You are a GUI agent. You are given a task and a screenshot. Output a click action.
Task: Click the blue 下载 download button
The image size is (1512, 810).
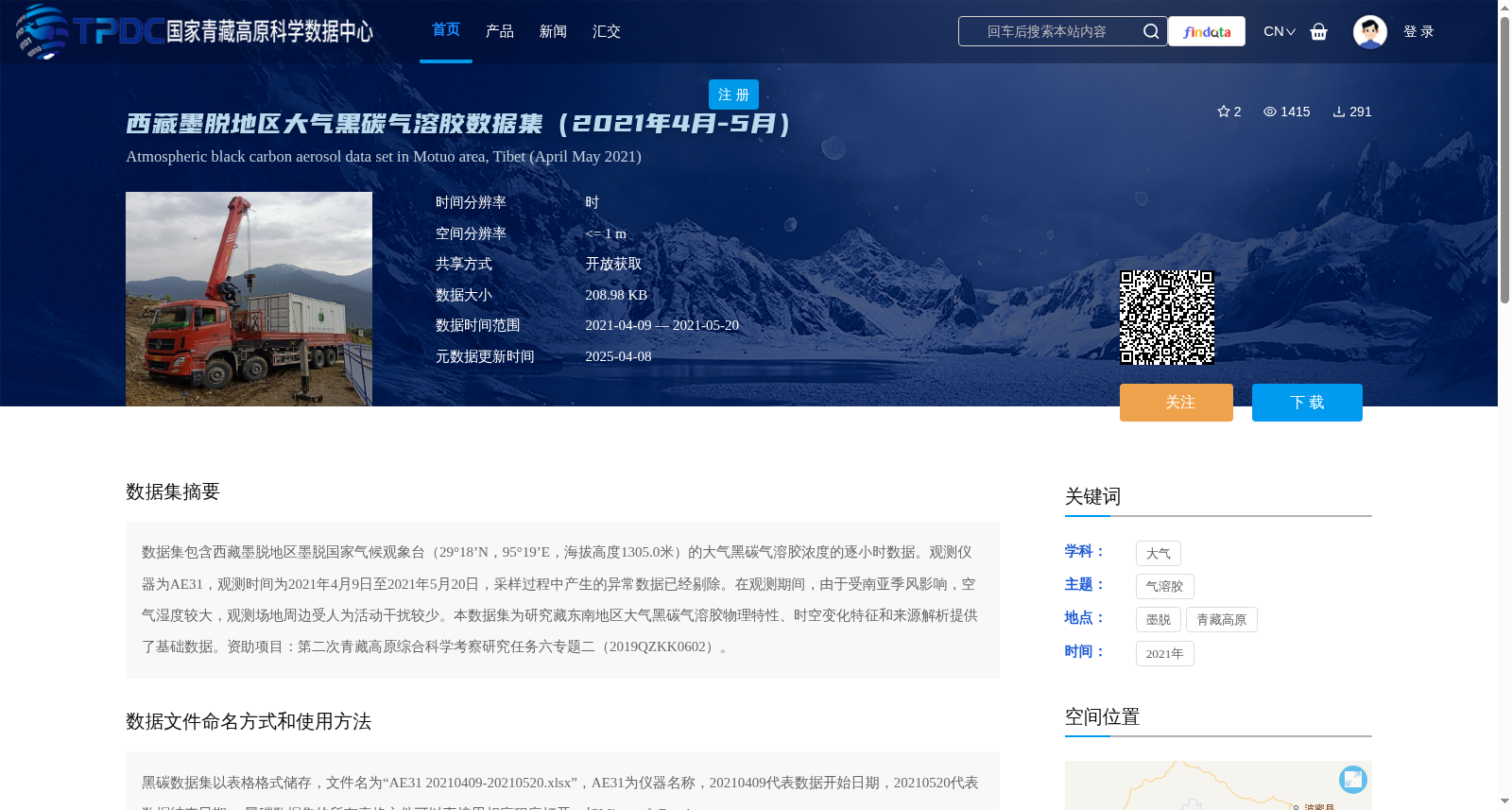click(1307, 403)
